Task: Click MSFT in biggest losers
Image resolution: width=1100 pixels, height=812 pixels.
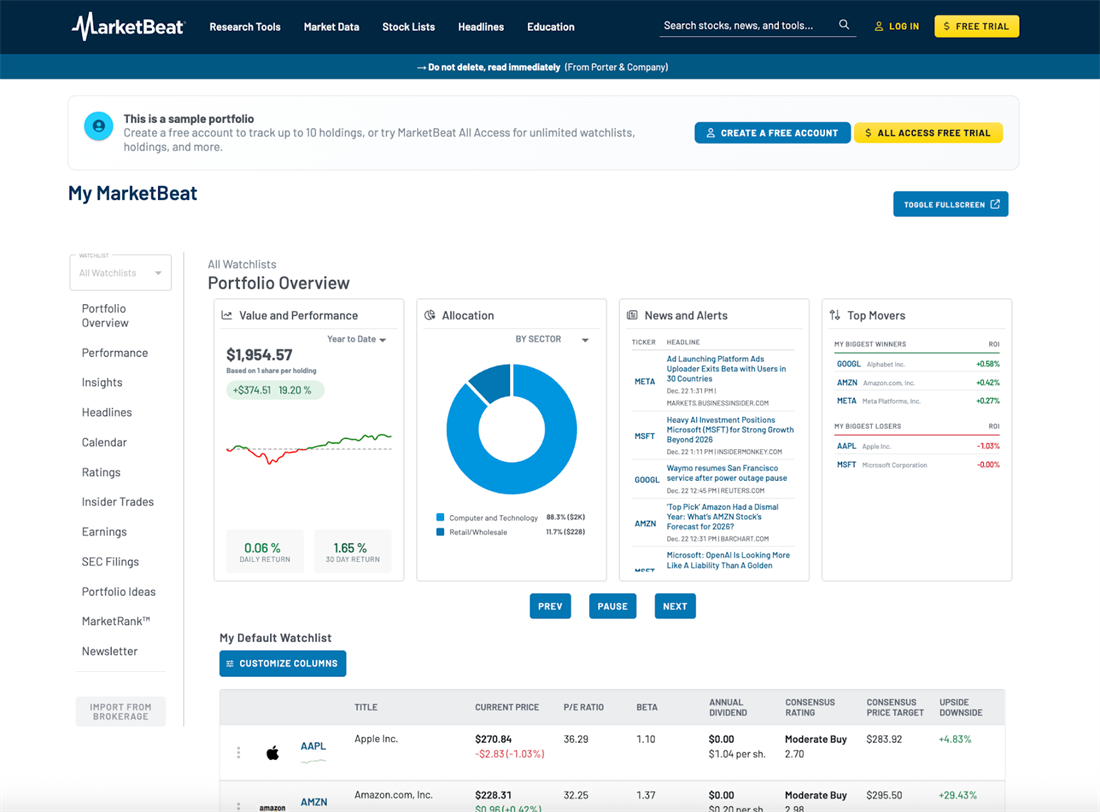Action: (846, 465)
